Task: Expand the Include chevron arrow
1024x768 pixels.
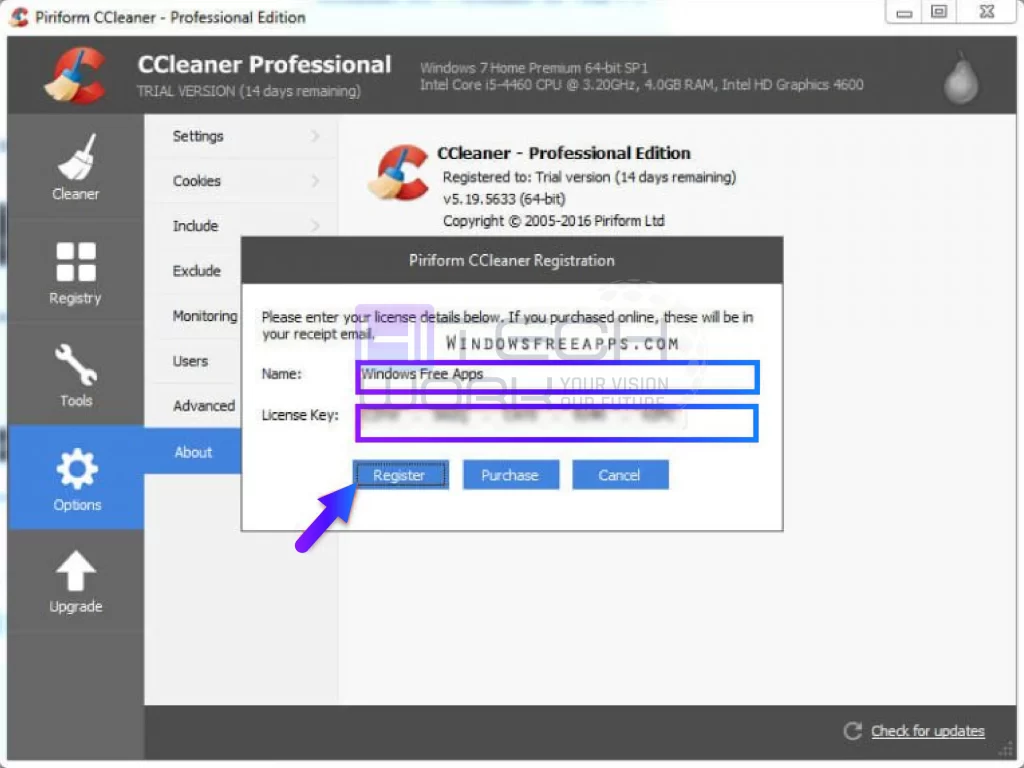Action: pos(315,226)
